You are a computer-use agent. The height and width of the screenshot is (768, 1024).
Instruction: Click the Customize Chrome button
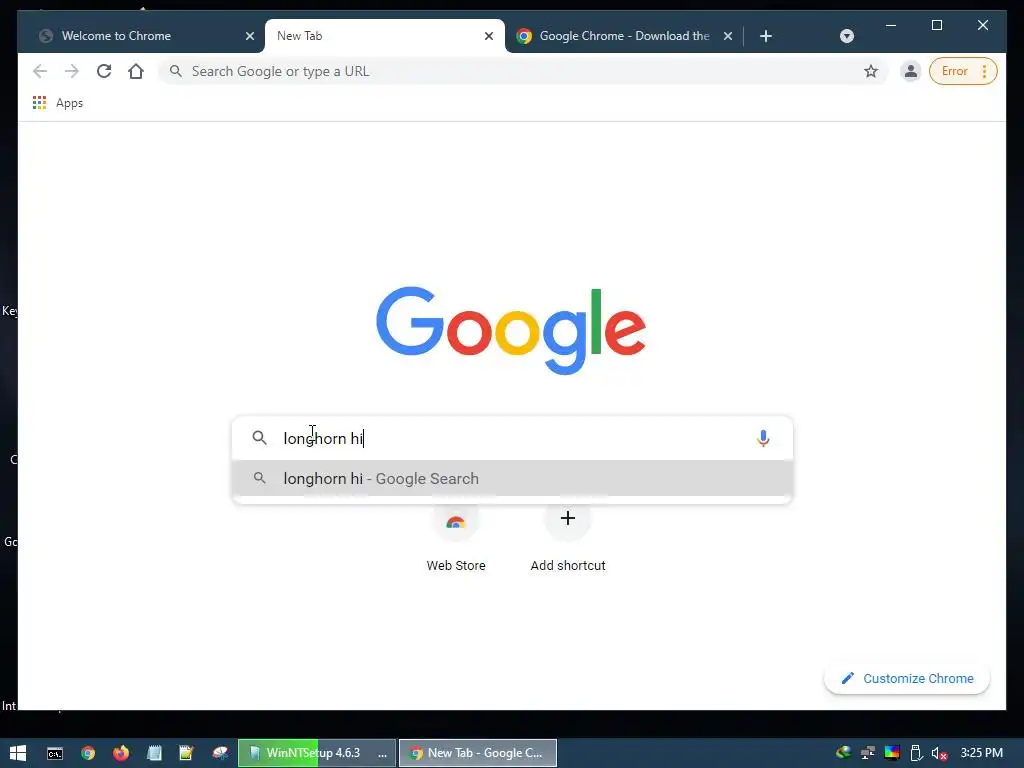(907, 679)
